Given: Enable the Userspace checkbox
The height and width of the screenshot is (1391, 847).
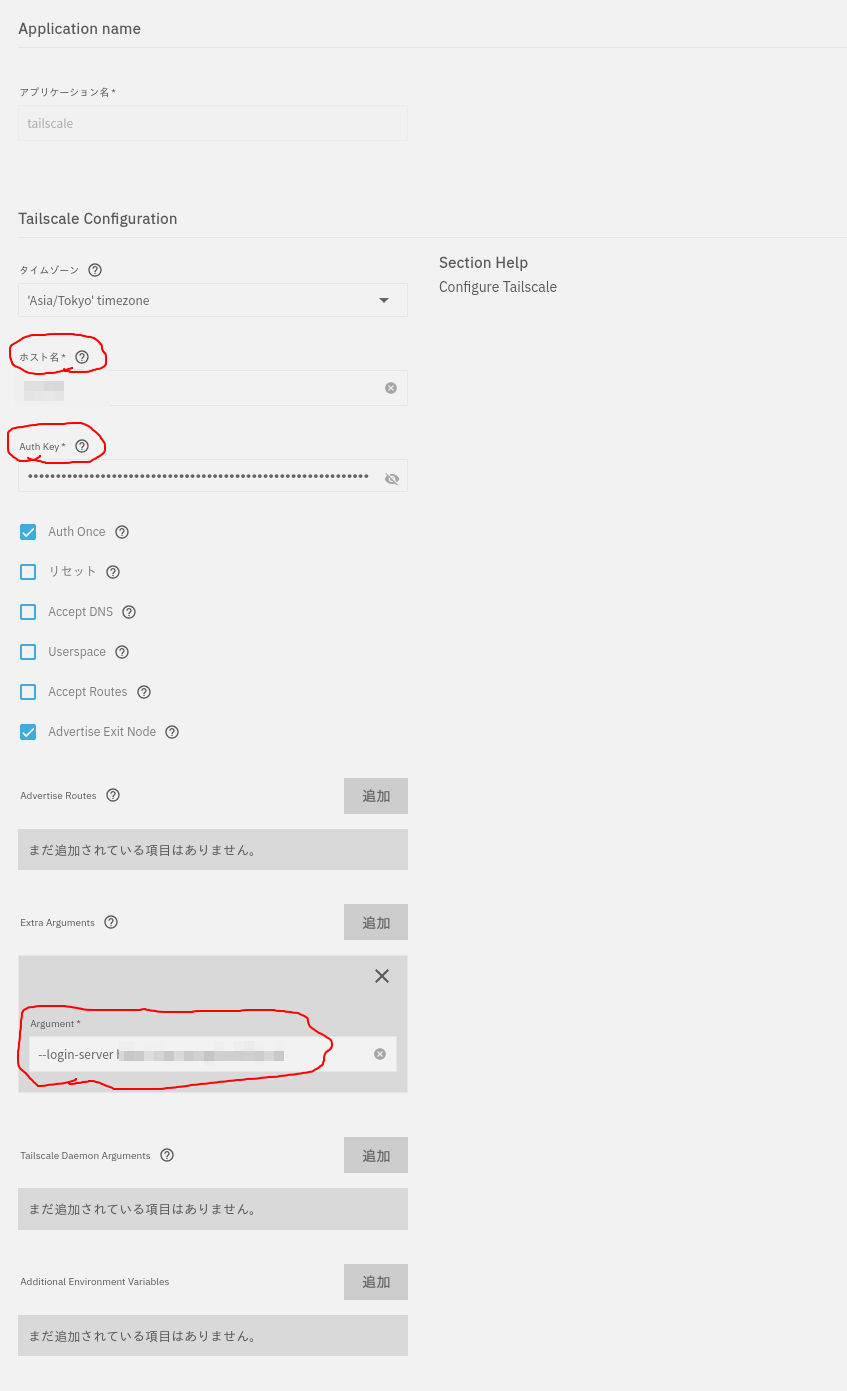Looking at the screenshot, I should (x=28, y=652).
